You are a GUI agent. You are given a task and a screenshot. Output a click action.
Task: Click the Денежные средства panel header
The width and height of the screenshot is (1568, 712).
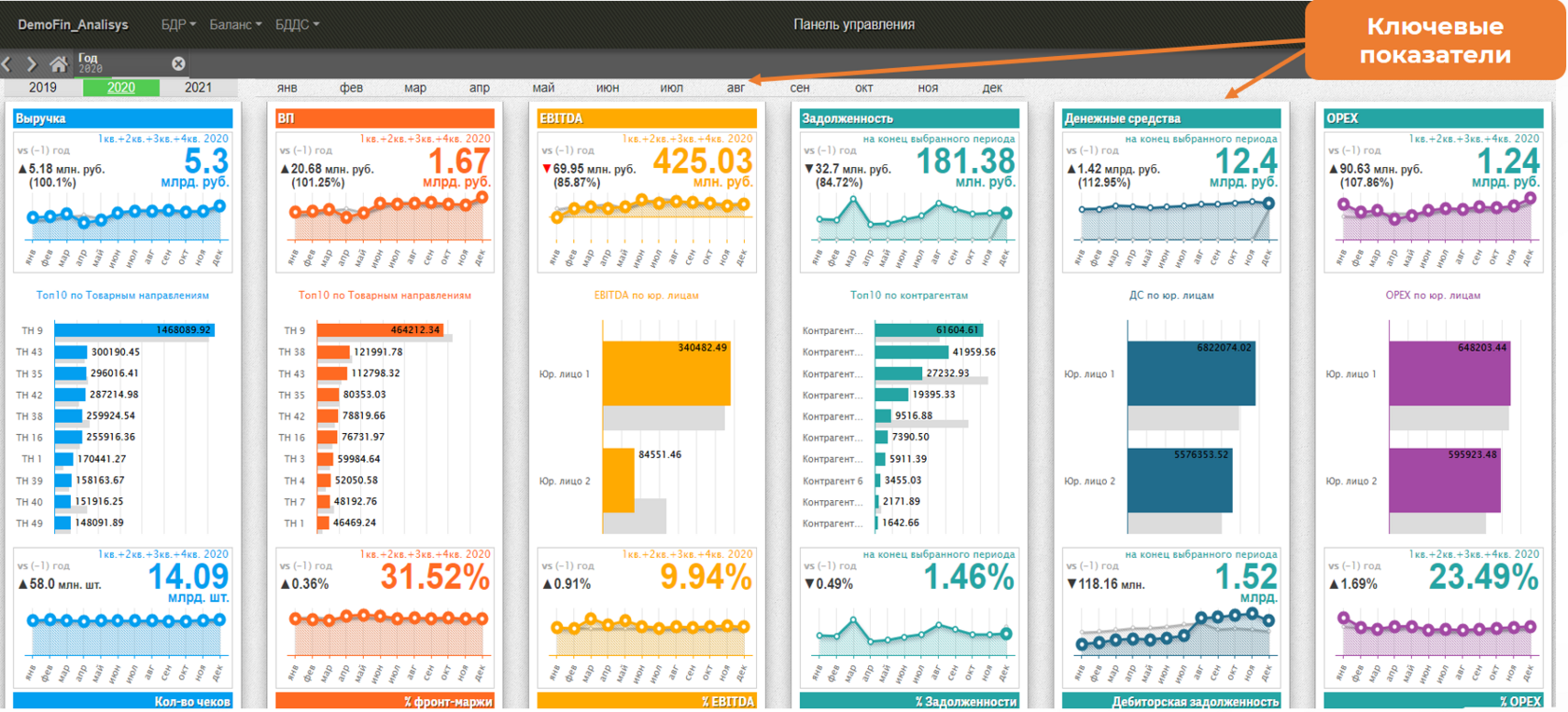coord(1171,119)
